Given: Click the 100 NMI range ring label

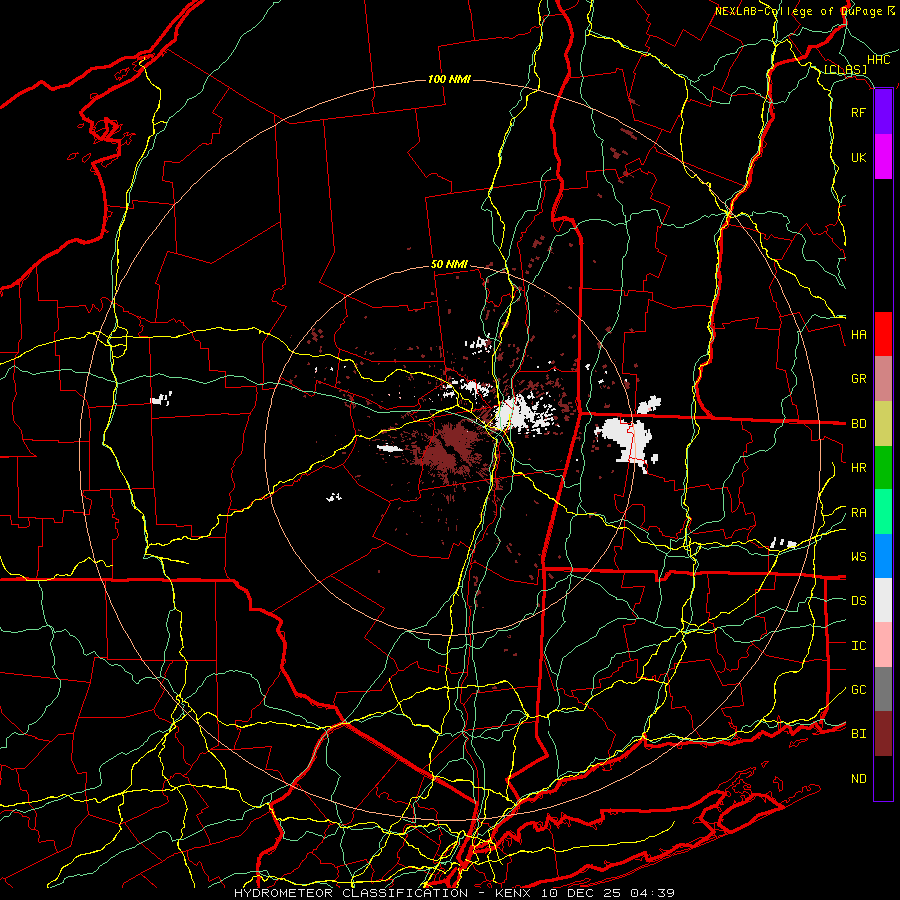Looking at the screenshot, I should tap(449, 79).
